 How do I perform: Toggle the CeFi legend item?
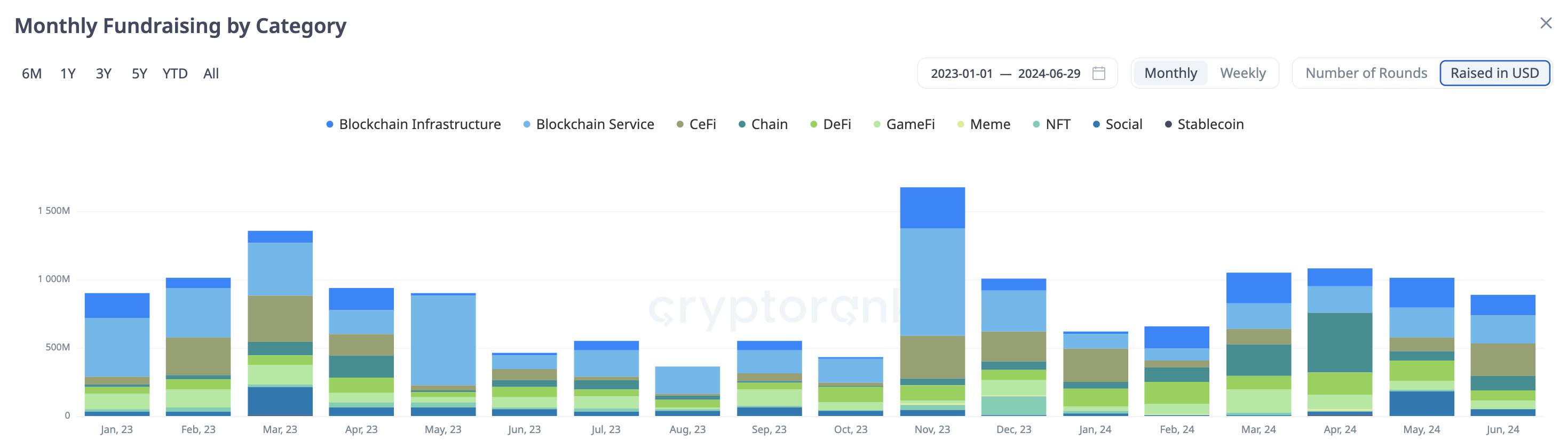(697, 125)
